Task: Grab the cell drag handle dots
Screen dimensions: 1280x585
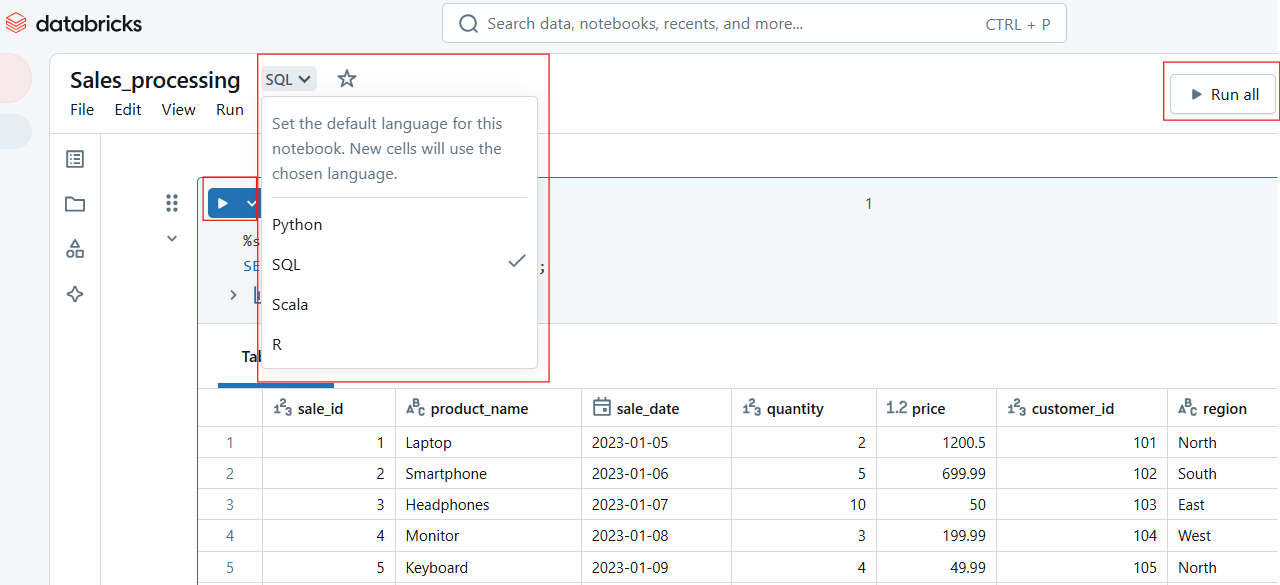Action: [172, 204]
